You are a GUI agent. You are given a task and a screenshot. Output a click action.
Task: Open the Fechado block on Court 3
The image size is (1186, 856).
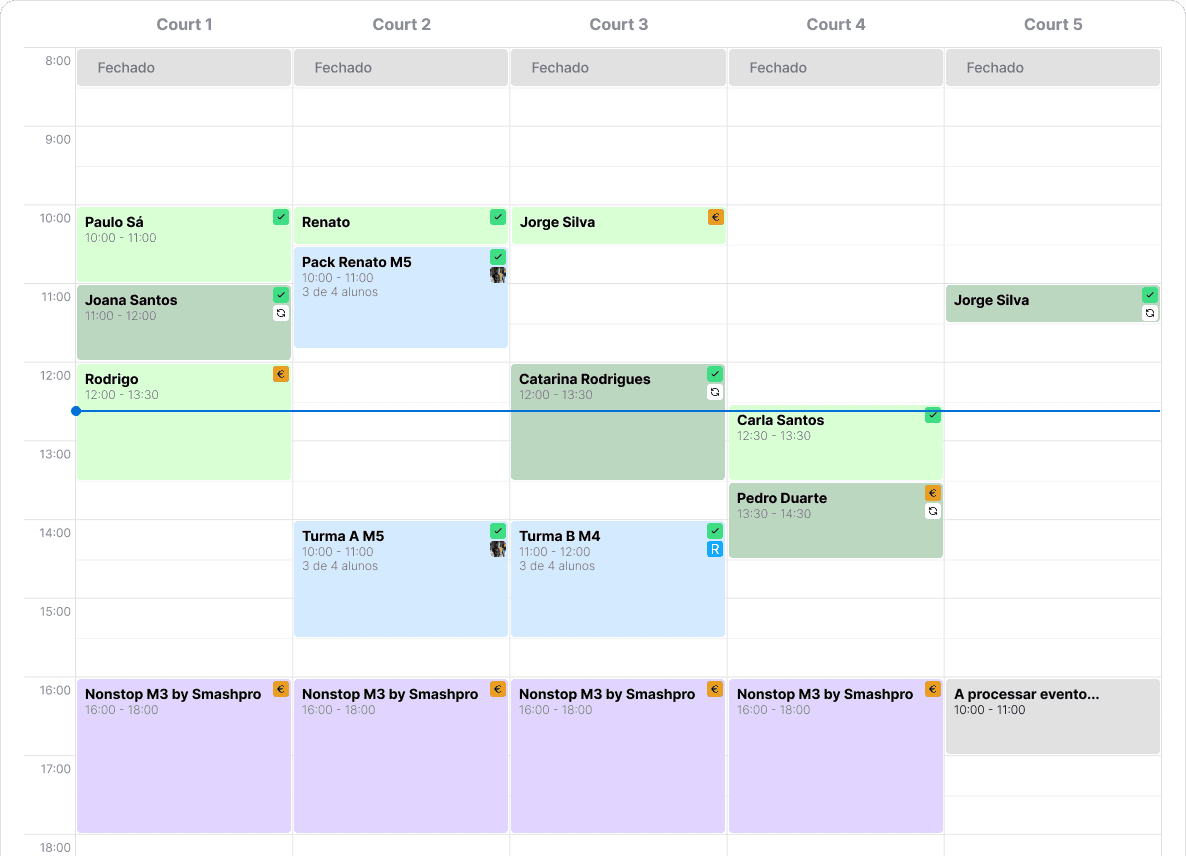coord(618,67)
